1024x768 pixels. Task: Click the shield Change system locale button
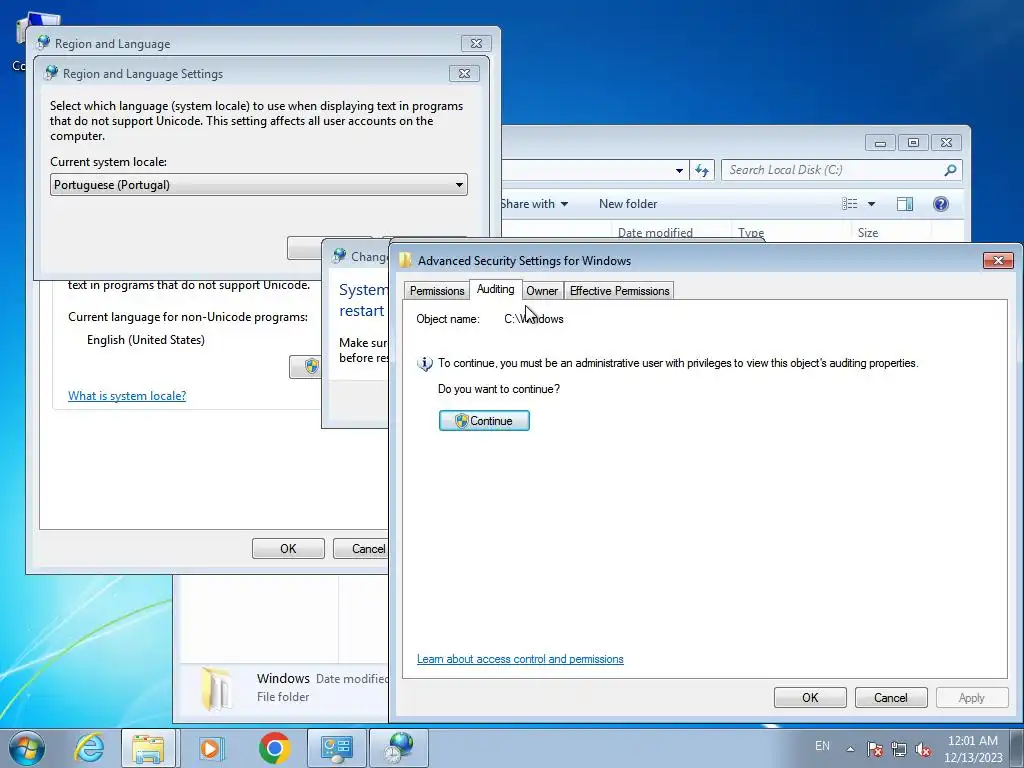click(x=306, y=366)
